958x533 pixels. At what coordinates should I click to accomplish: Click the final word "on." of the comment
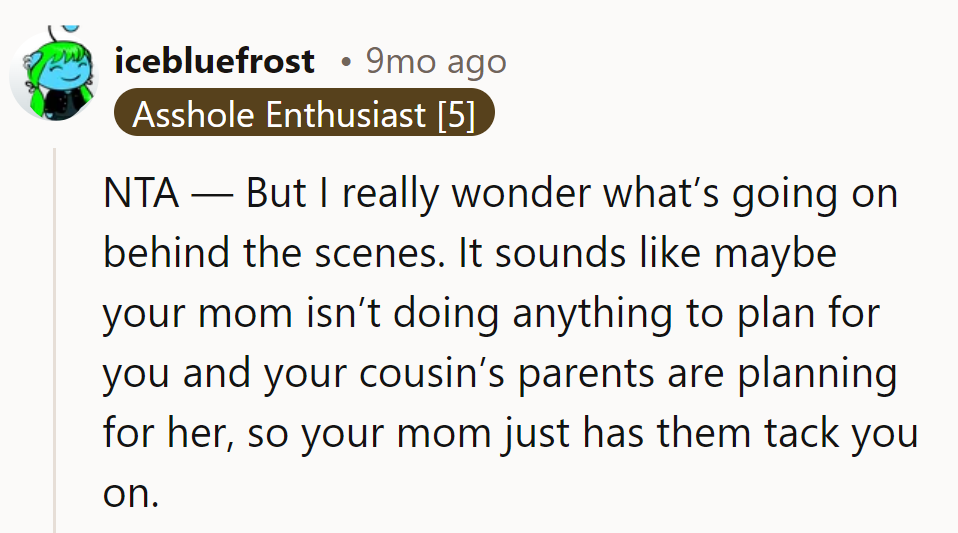(131, 494)
